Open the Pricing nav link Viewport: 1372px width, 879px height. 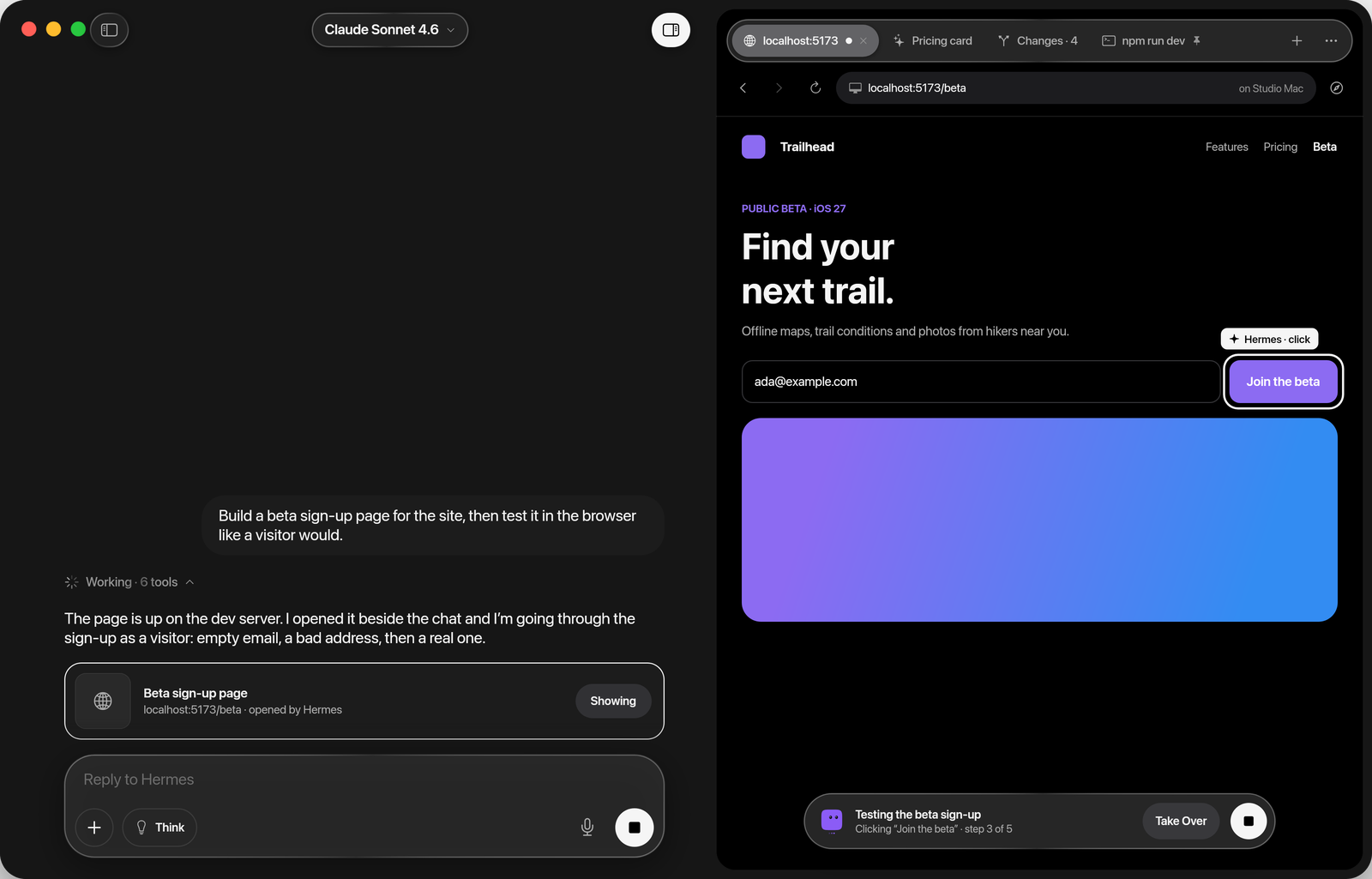tap(1280, 147)
